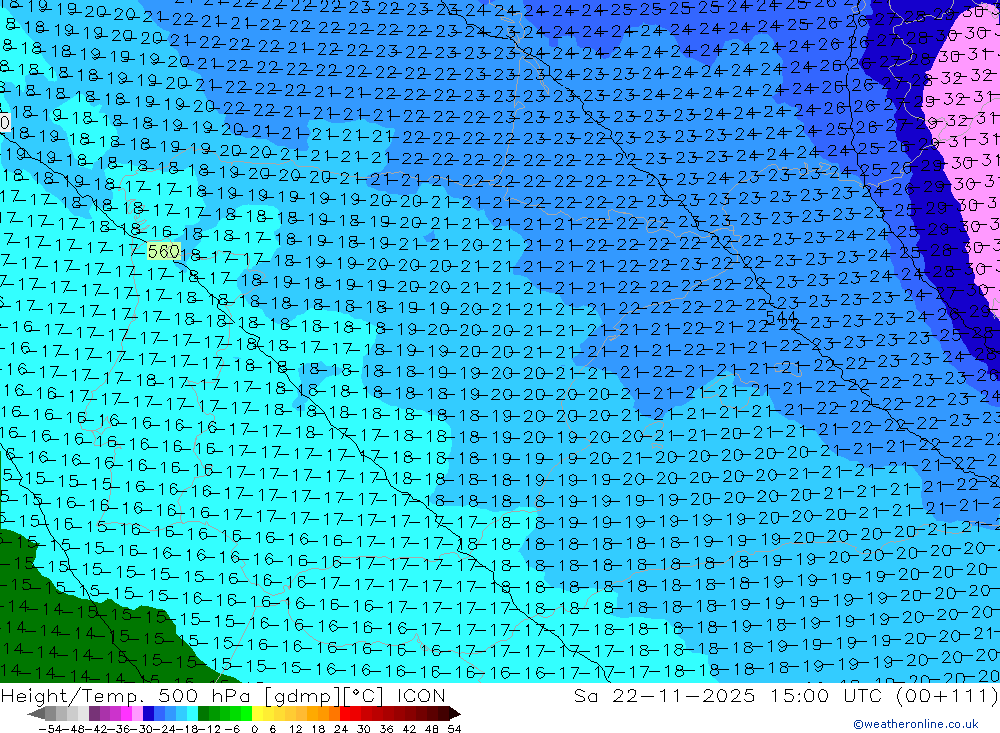Image resolution: width=1000 pixels, height=733 pixels.
Task: Click the 'ICON' model name text
Action: point(421,695)
